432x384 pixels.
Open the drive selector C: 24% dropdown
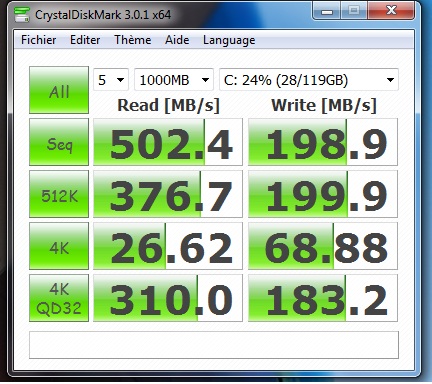point(309,80)
